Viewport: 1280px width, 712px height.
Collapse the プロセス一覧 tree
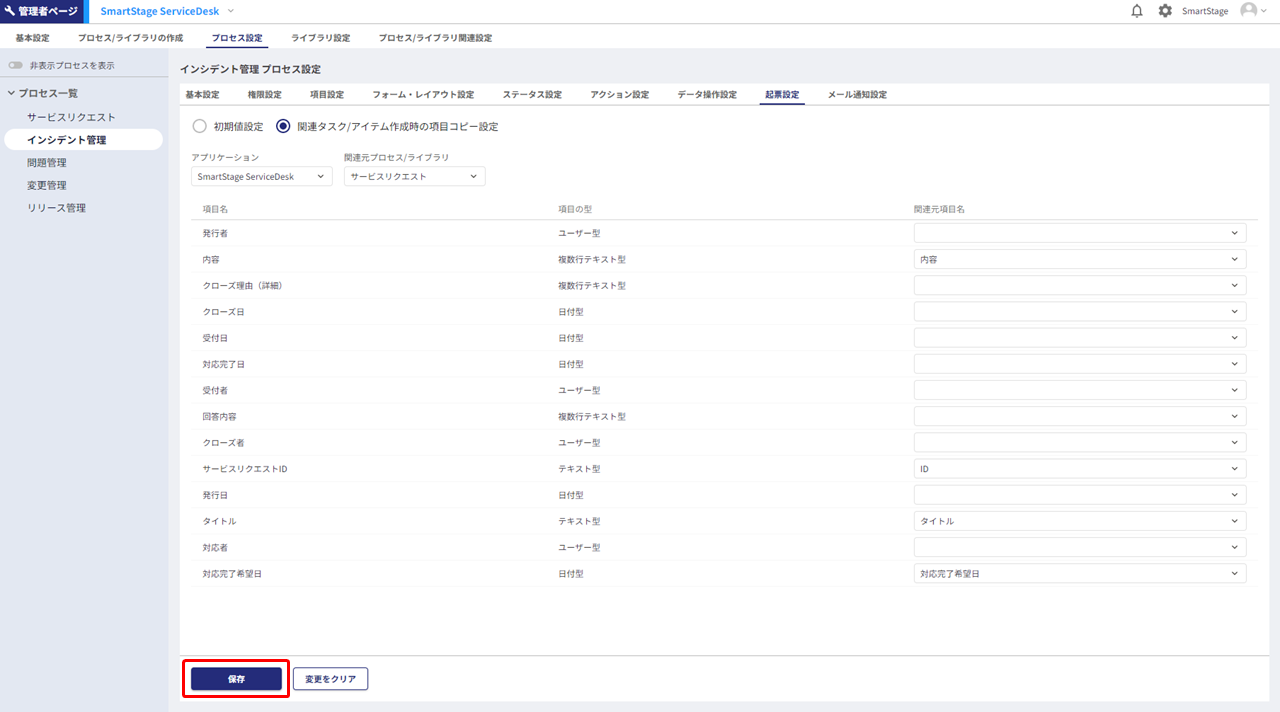click(12, 93)
